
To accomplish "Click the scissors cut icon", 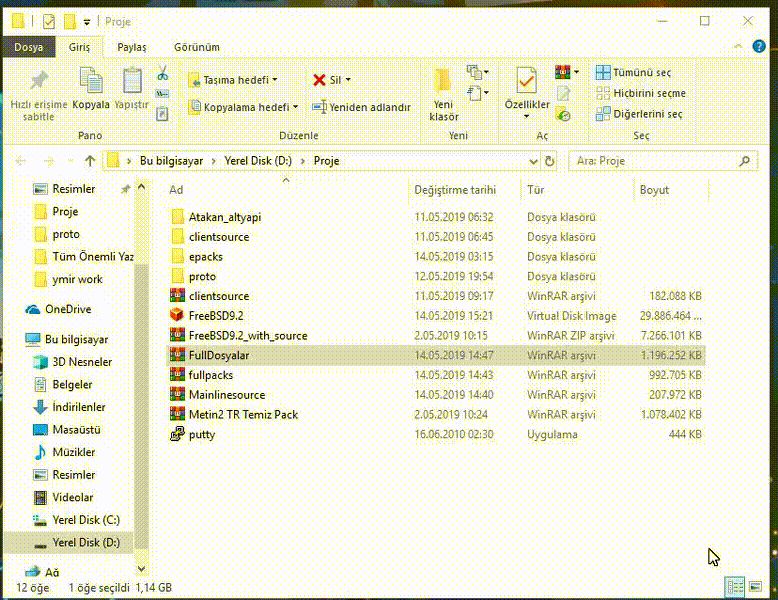I will pyautogui.click(x=162, y=73).
